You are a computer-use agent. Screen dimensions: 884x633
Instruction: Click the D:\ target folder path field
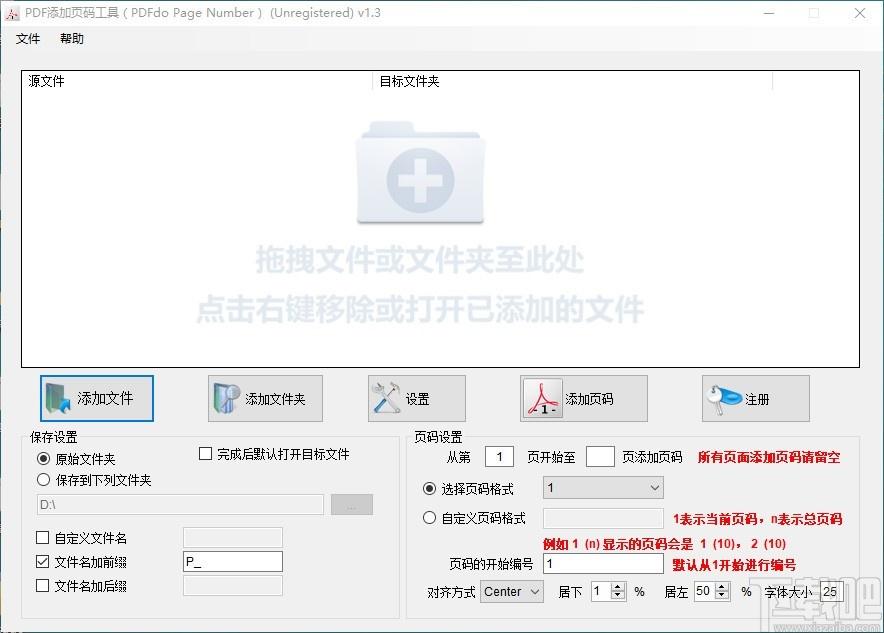pyautogui.click(x=180, y=504)
